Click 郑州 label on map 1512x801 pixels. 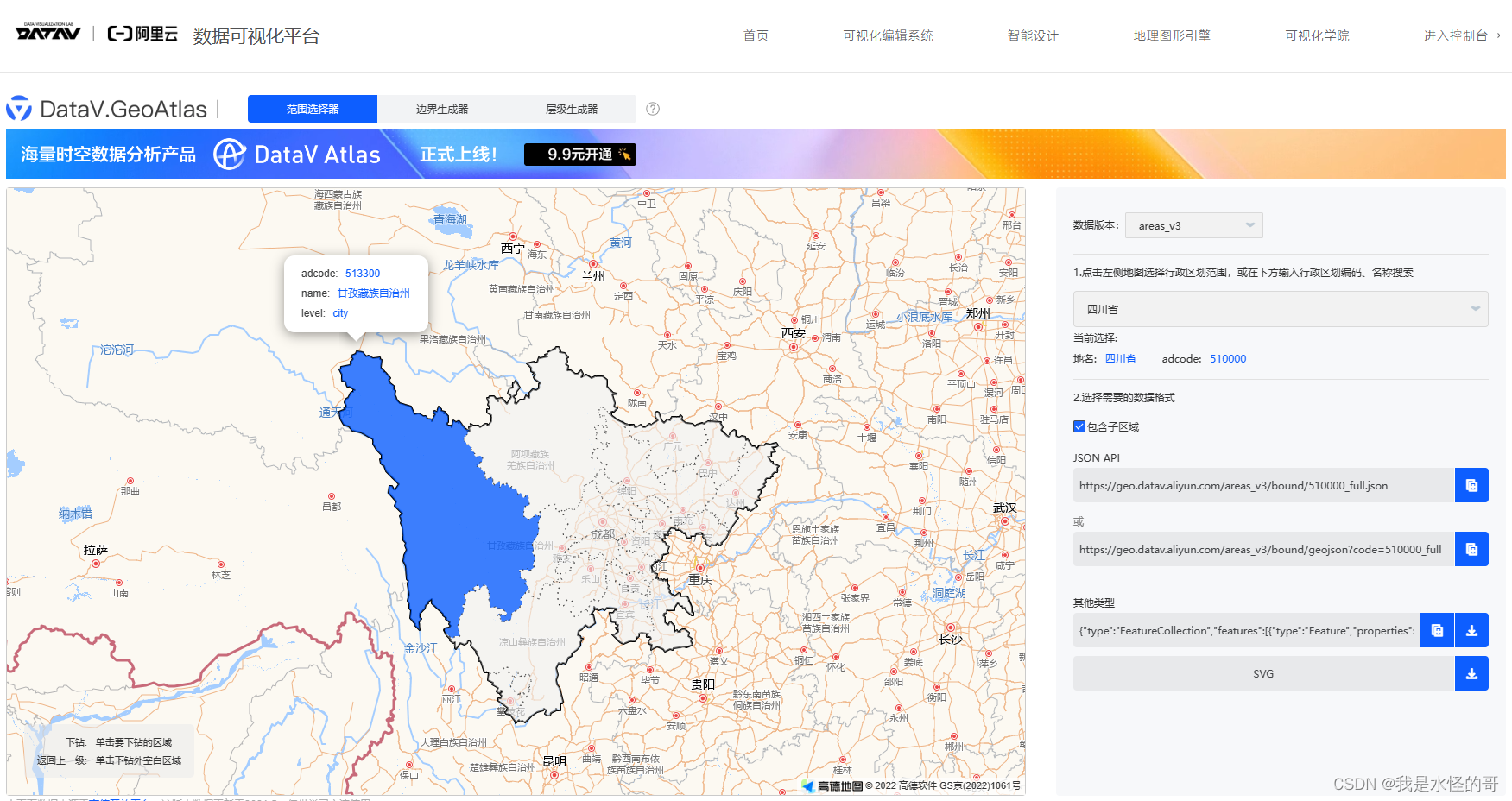pyautogui.click(x=978, y=313)
